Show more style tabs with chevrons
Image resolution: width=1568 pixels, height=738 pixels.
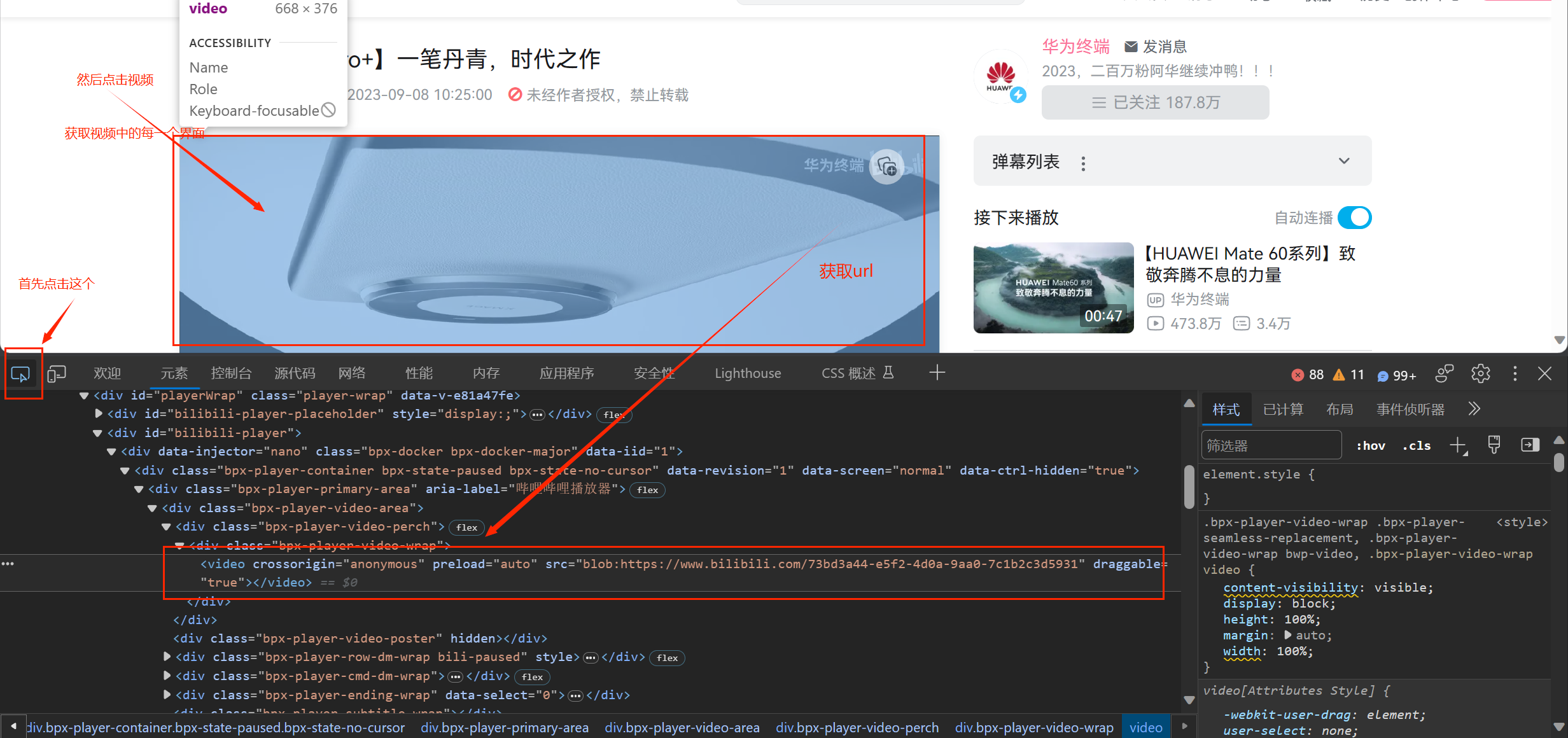(x=1474, y=409)
